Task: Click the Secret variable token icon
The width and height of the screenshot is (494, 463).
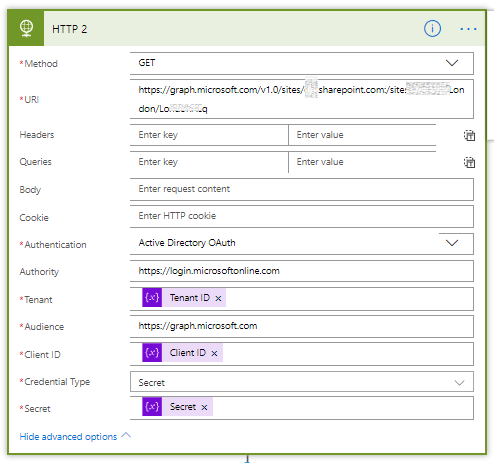Action: pyautogui.click(x=152, y=407)
